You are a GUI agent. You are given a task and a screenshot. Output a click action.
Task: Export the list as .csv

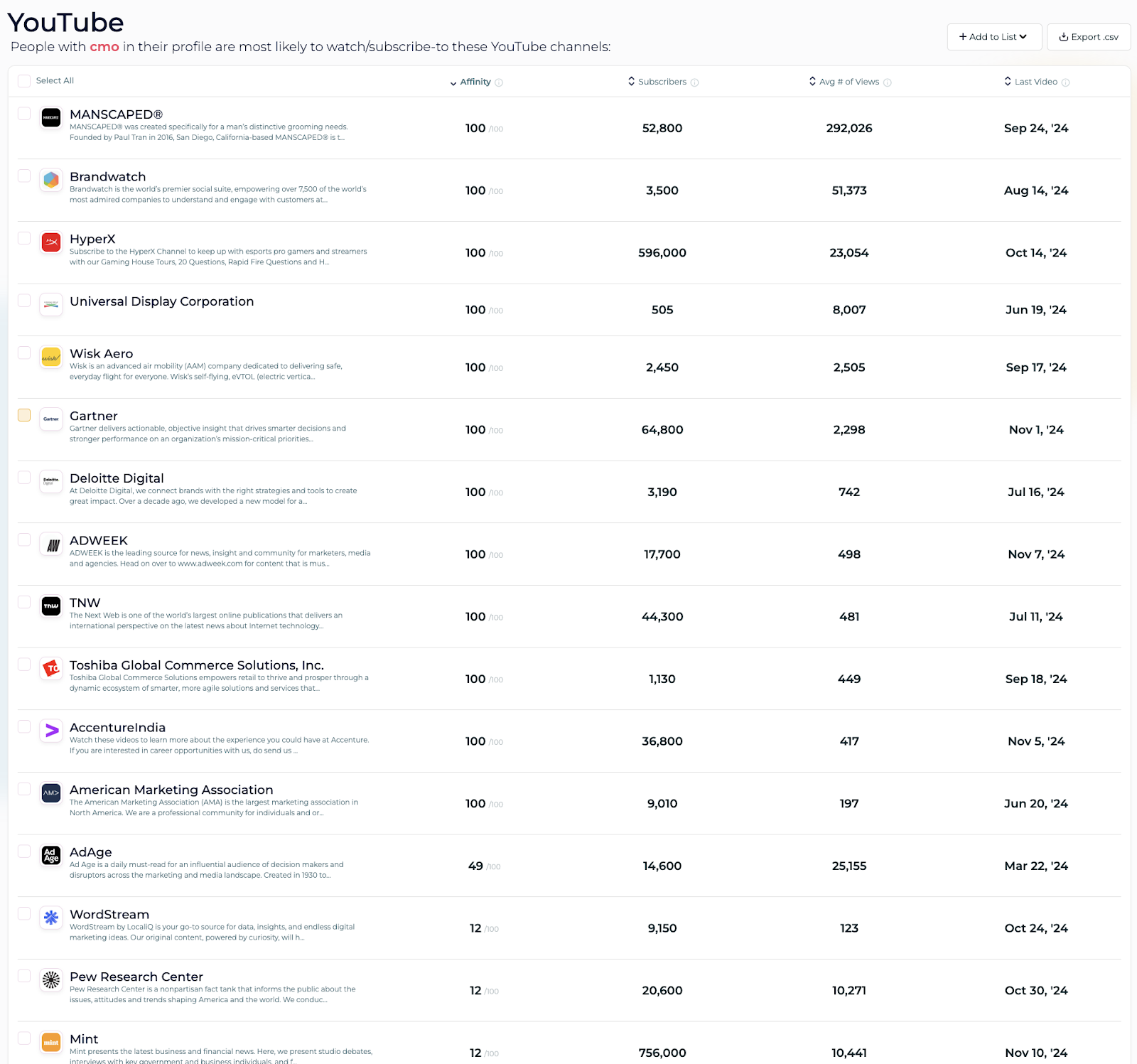click(x=1089, y=37)
